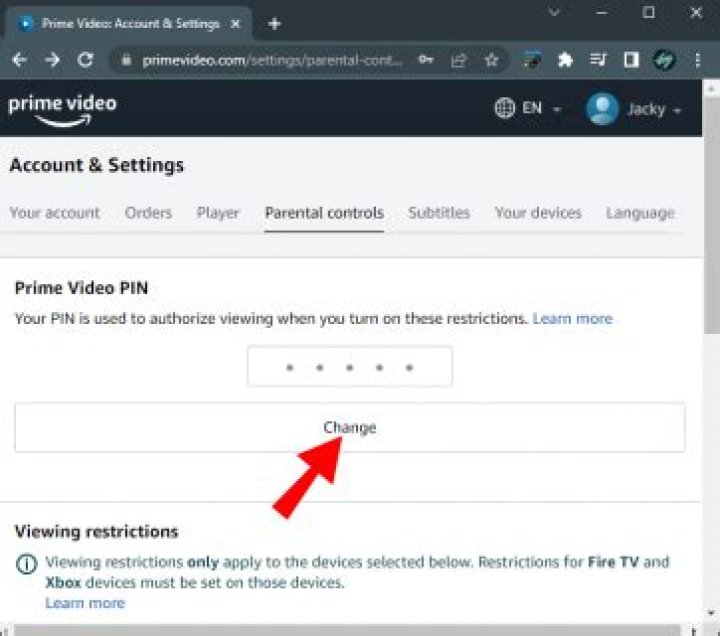
Task: Click the share page icon in address bar
Action: [459, 60]
